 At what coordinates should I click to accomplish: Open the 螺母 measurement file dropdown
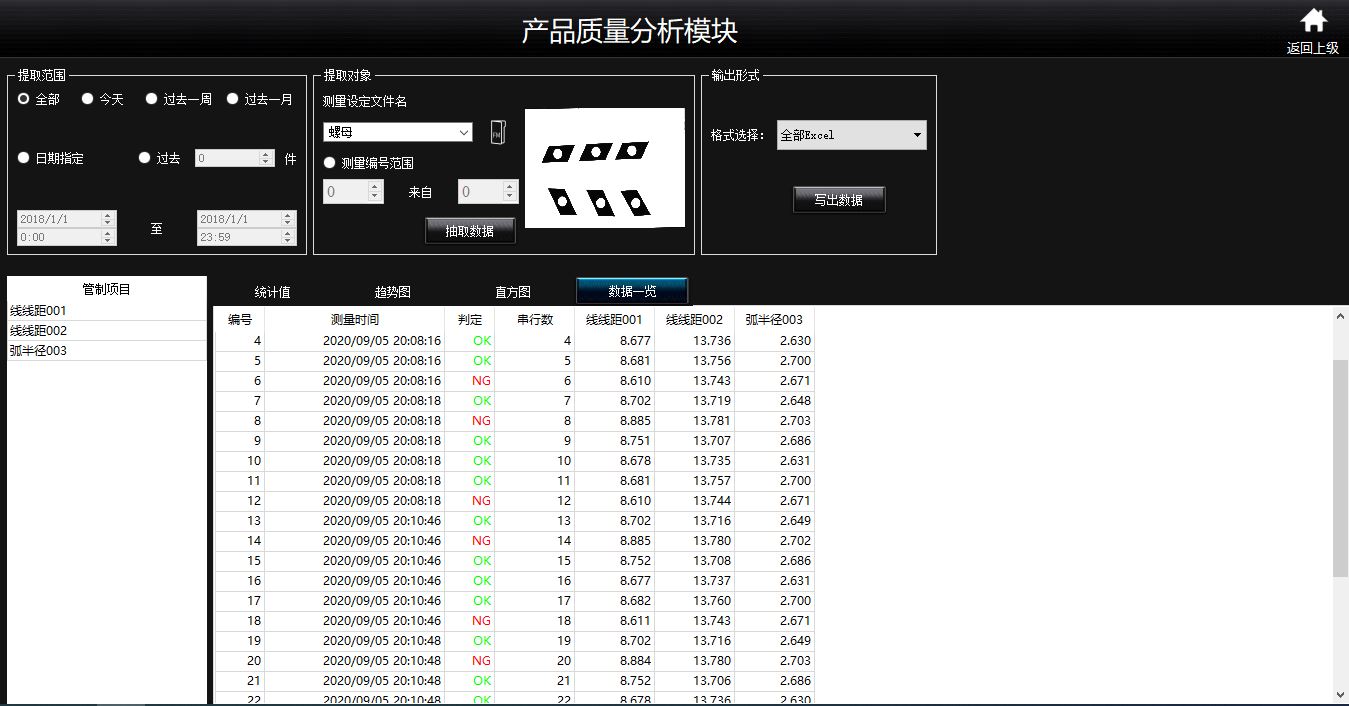(398, 132)
